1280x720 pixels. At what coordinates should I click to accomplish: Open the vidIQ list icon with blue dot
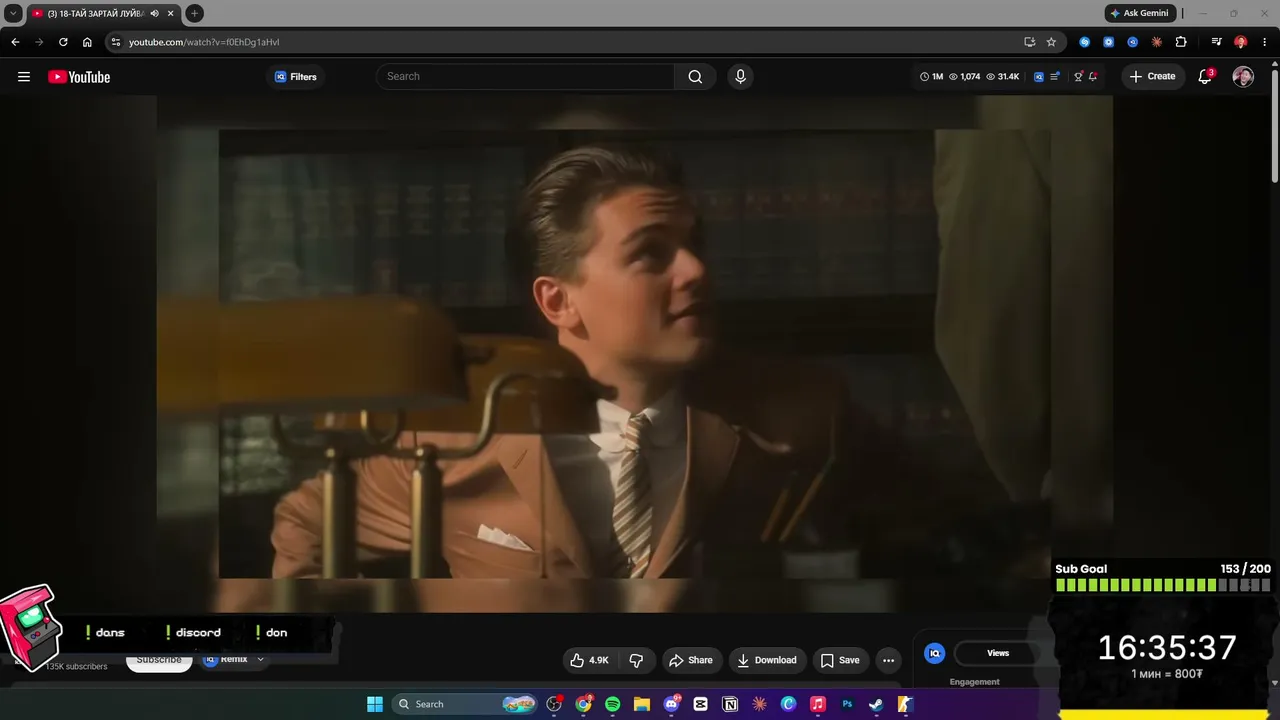click(x=1055, y=76)
